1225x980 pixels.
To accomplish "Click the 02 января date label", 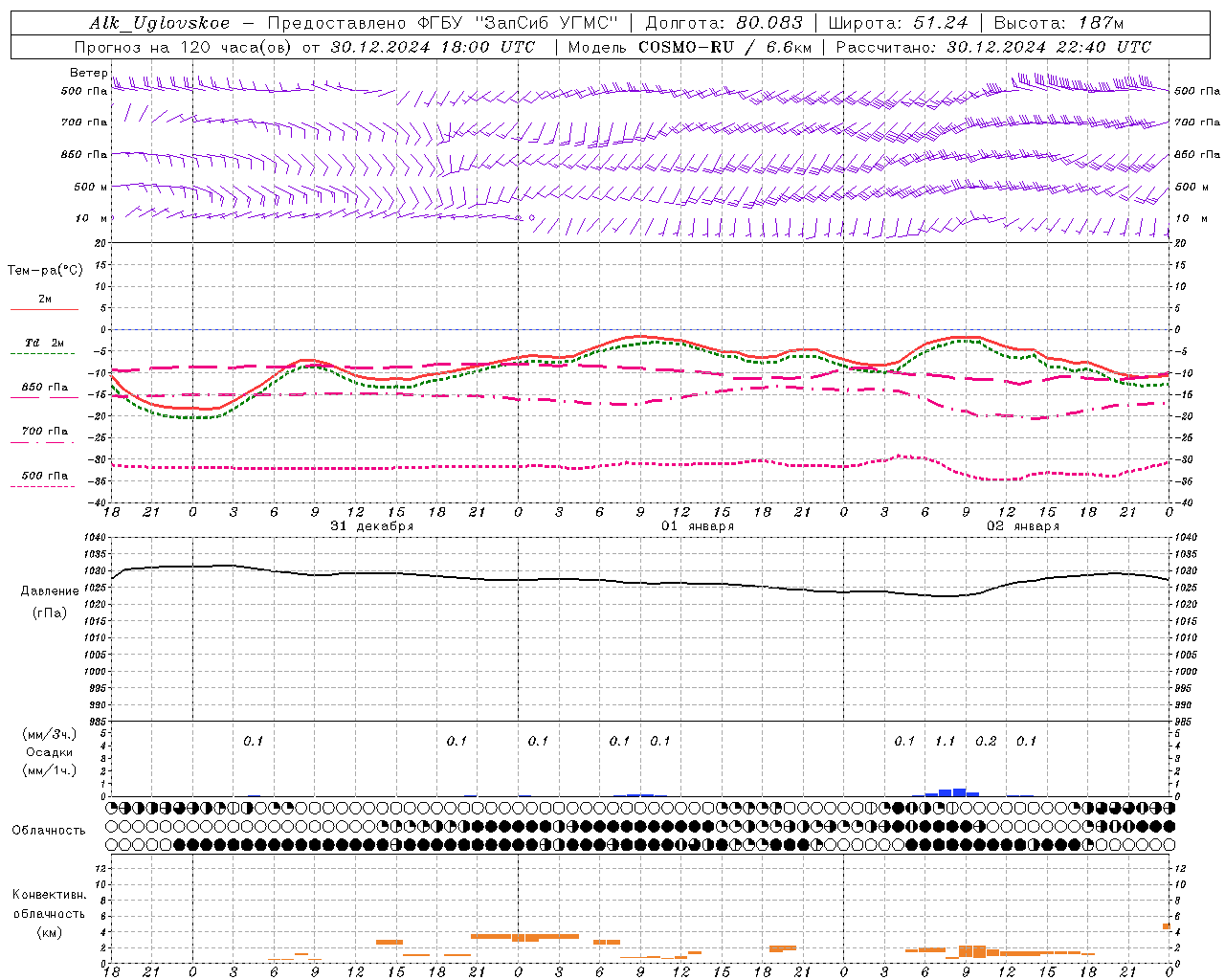I will [x=1023, y=526].
